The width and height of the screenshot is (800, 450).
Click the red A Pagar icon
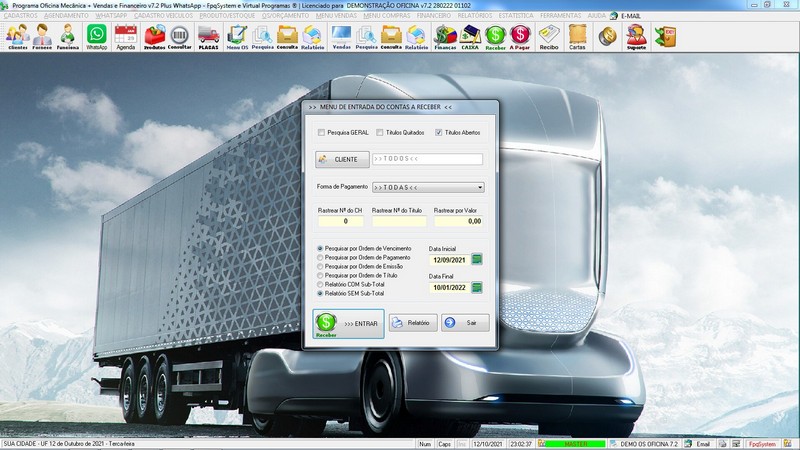coord(520,37)
